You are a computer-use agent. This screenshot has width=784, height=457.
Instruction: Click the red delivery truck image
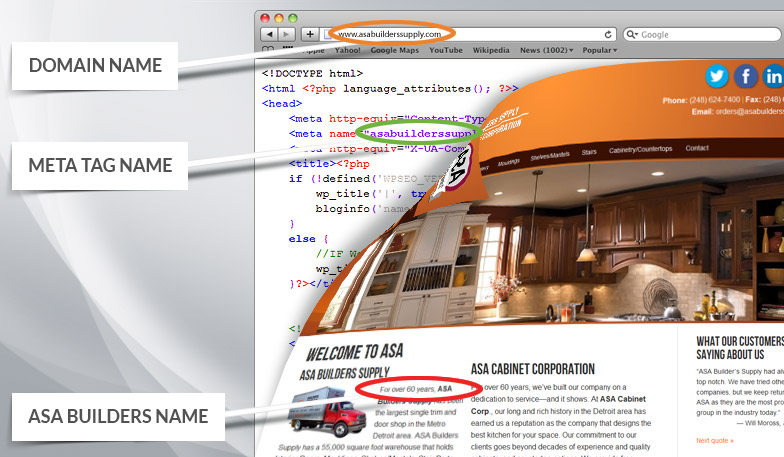(328, 411)
